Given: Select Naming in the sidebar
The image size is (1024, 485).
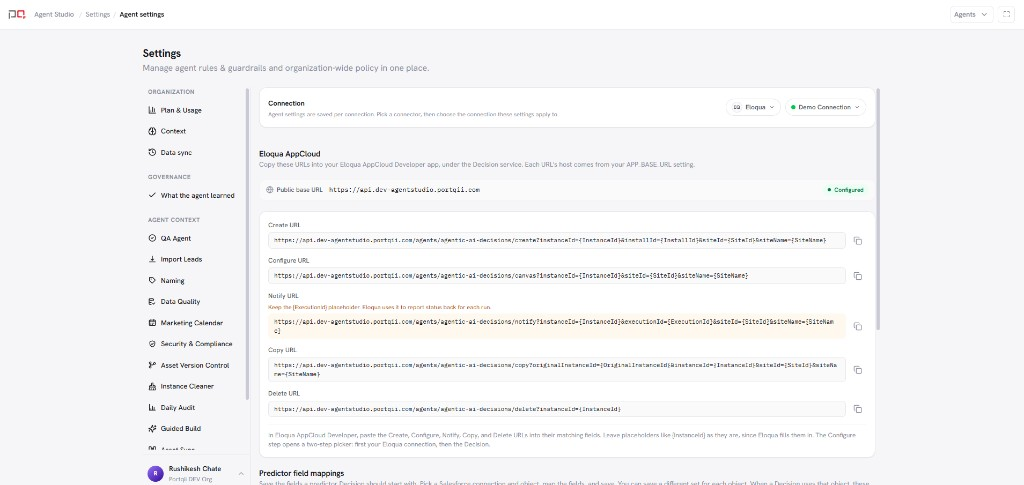Looking at the screenshot, I should 172,281.
